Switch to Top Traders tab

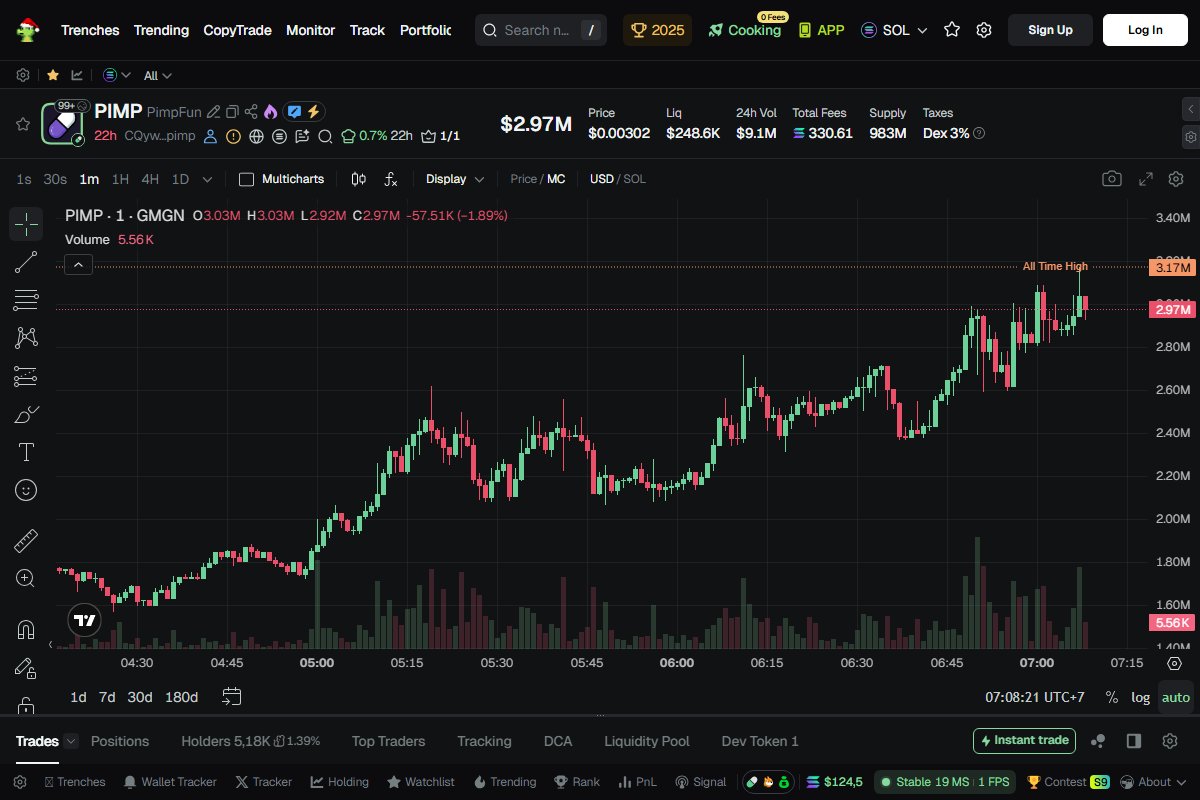(388, 741)
